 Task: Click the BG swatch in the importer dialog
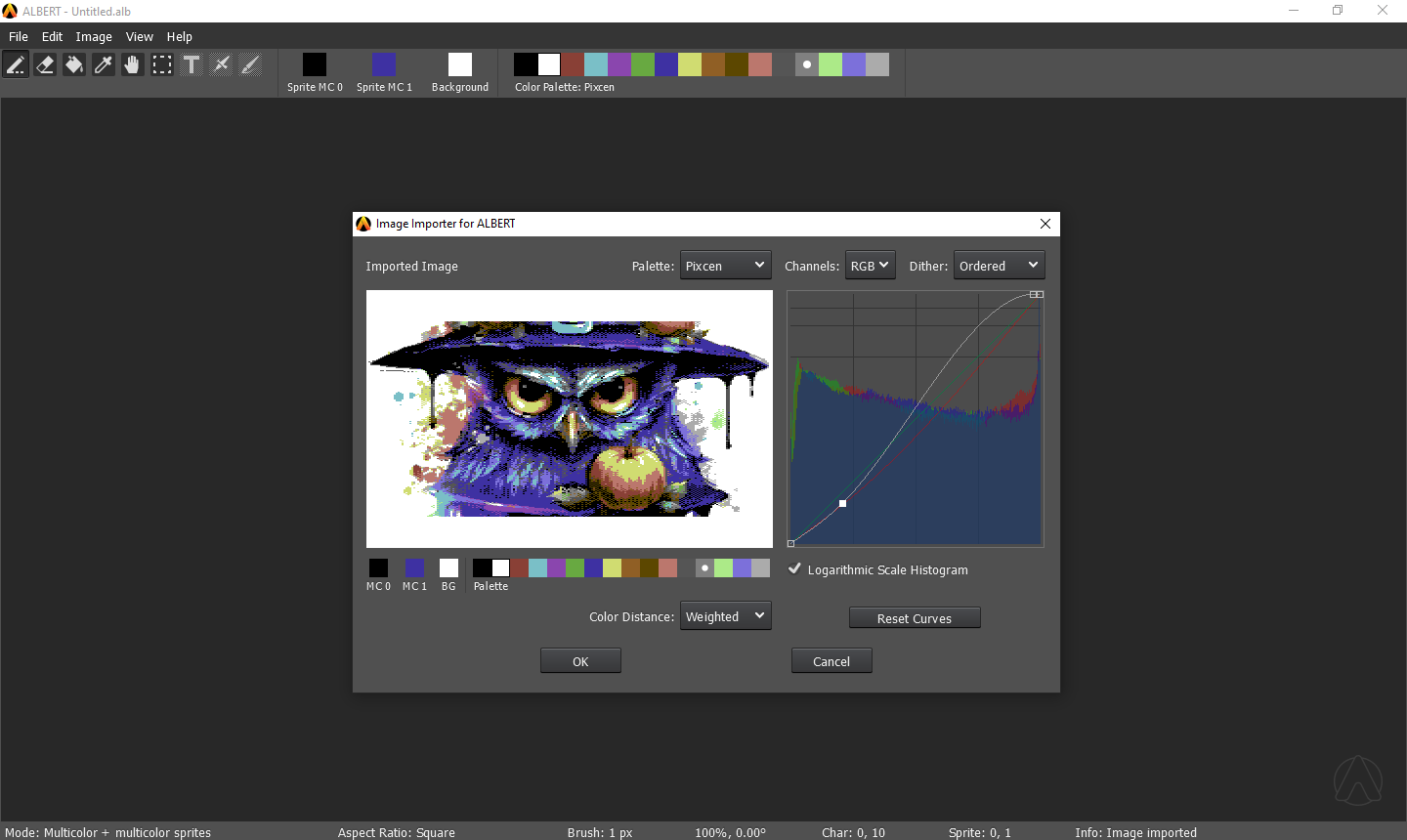448,567
